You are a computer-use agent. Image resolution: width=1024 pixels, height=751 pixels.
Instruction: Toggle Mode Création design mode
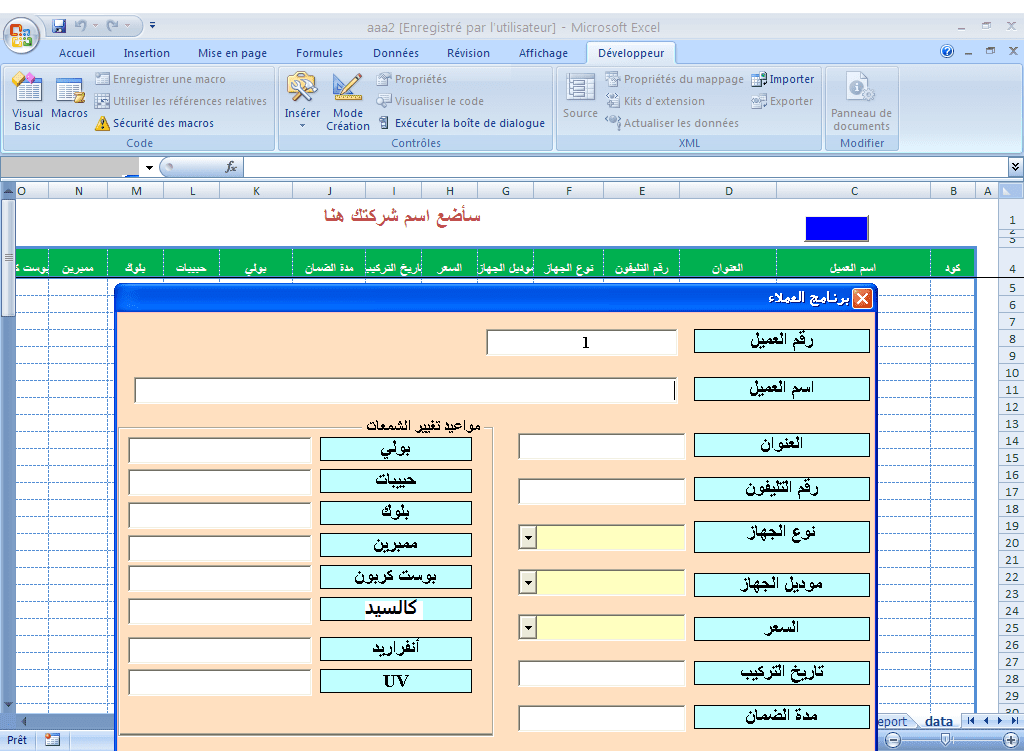348,101
